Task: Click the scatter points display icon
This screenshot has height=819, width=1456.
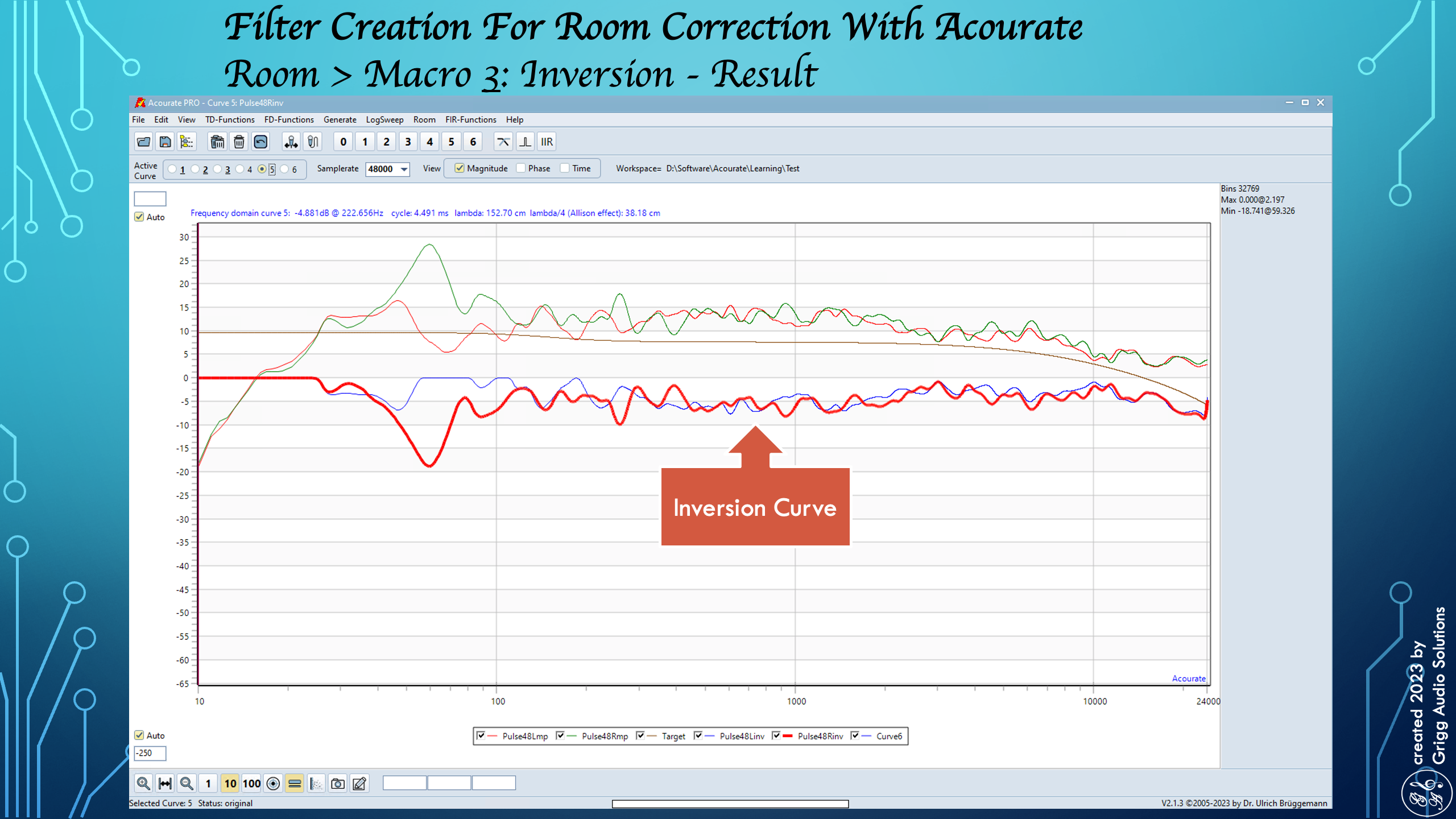Action: 316,783
